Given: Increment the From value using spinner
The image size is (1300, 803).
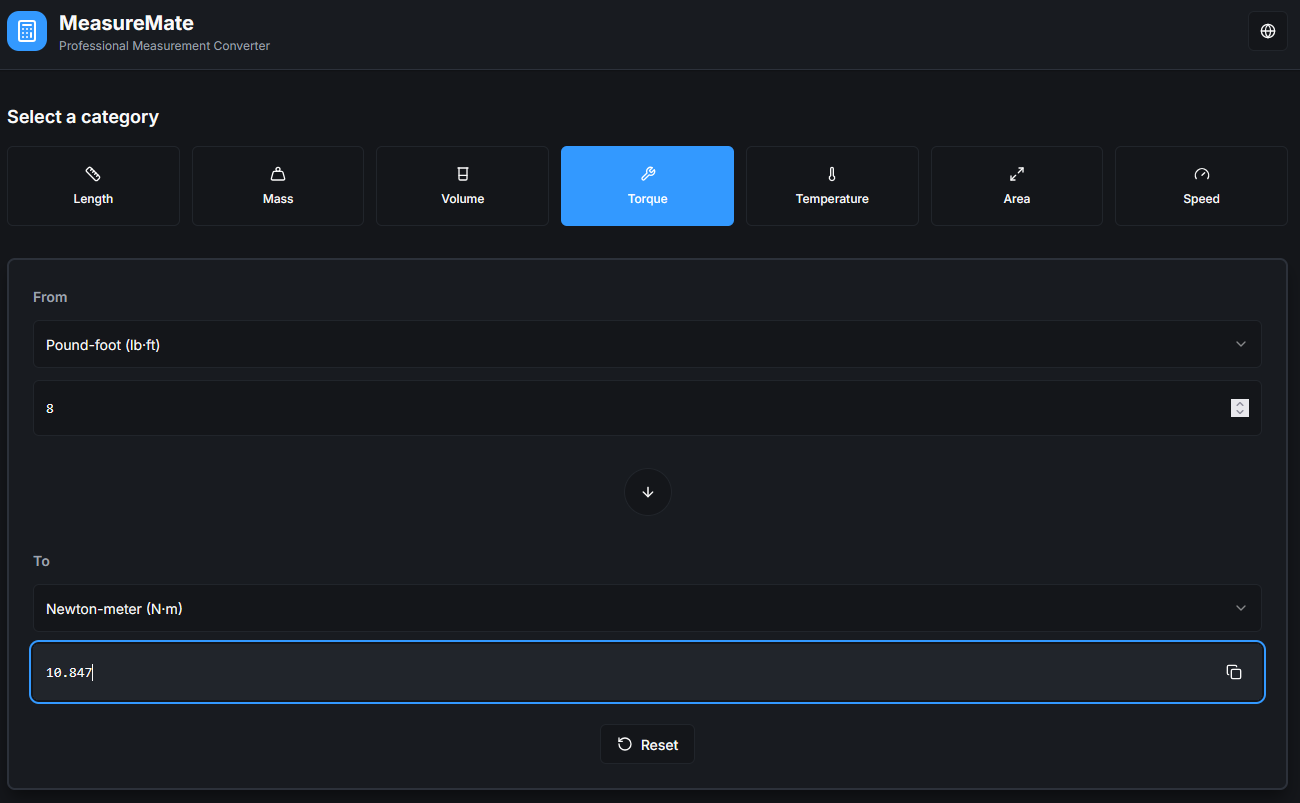Looking at the screenshot, I should pyautogui.click(x=1240, y=403).
